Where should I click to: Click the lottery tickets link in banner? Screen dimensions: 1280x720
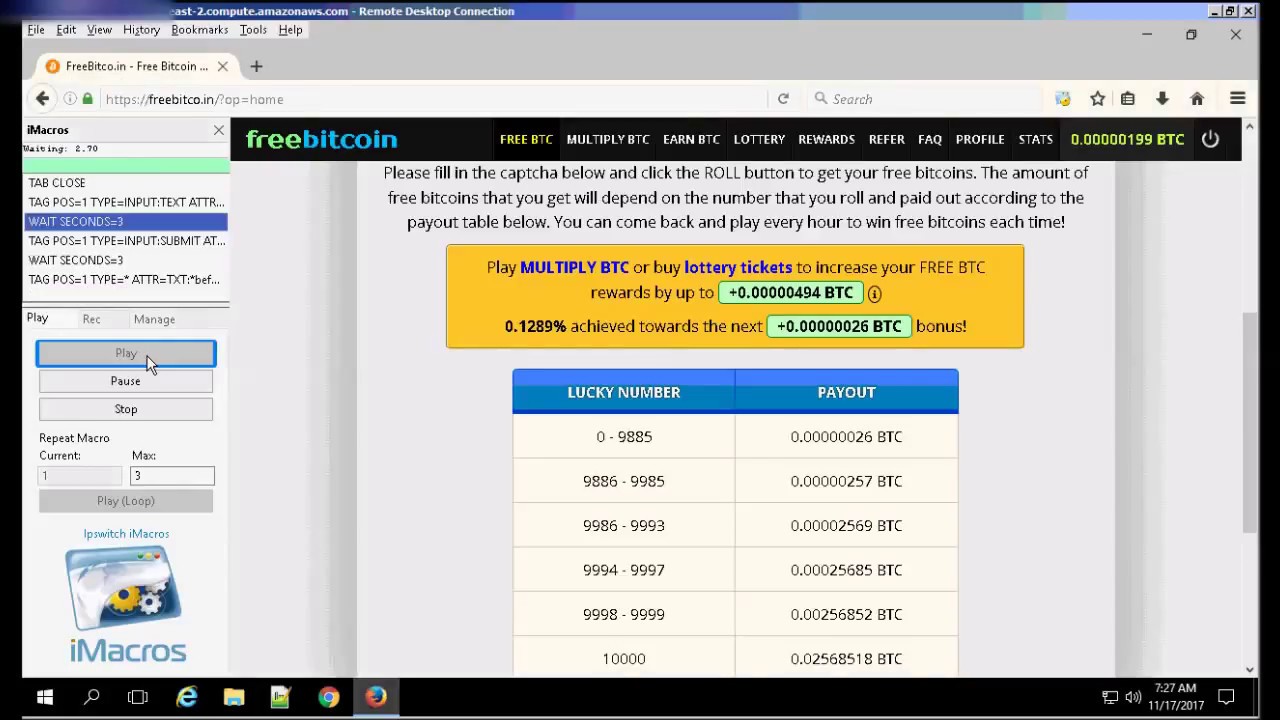coord(738,267)
